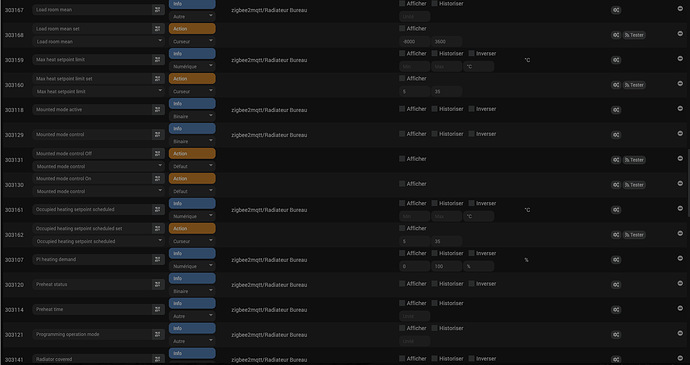Click Tester for Load room mean set
This screenshot has width=690, height=365.
tap(634, 35)
